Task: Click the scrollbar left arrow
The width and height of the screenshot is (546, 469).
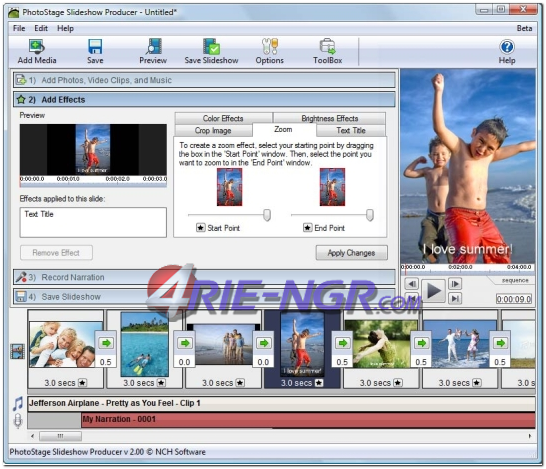Action: tap(32, 436)
